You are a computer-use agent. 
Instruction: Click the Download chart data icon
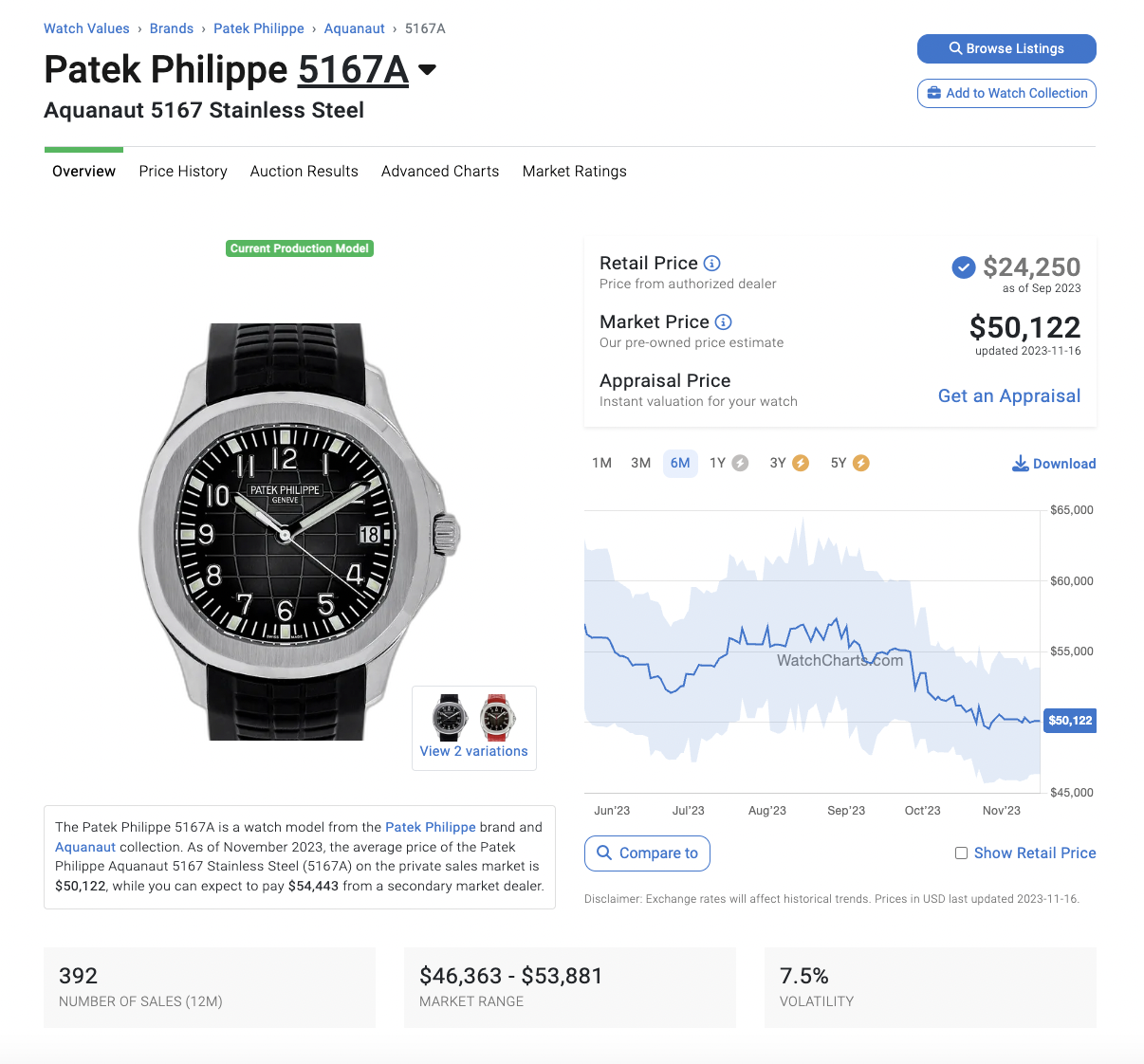pos(1021,463)
